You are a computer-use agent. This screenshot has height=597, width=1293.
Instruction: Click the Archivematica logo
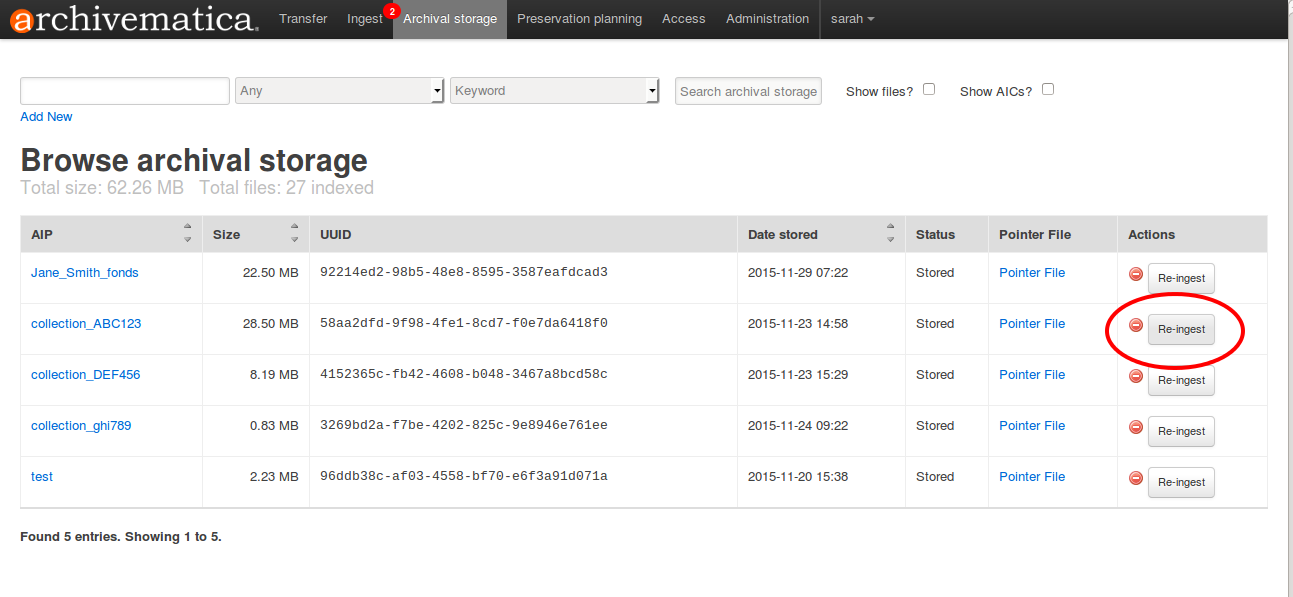(x=134, y=19)
